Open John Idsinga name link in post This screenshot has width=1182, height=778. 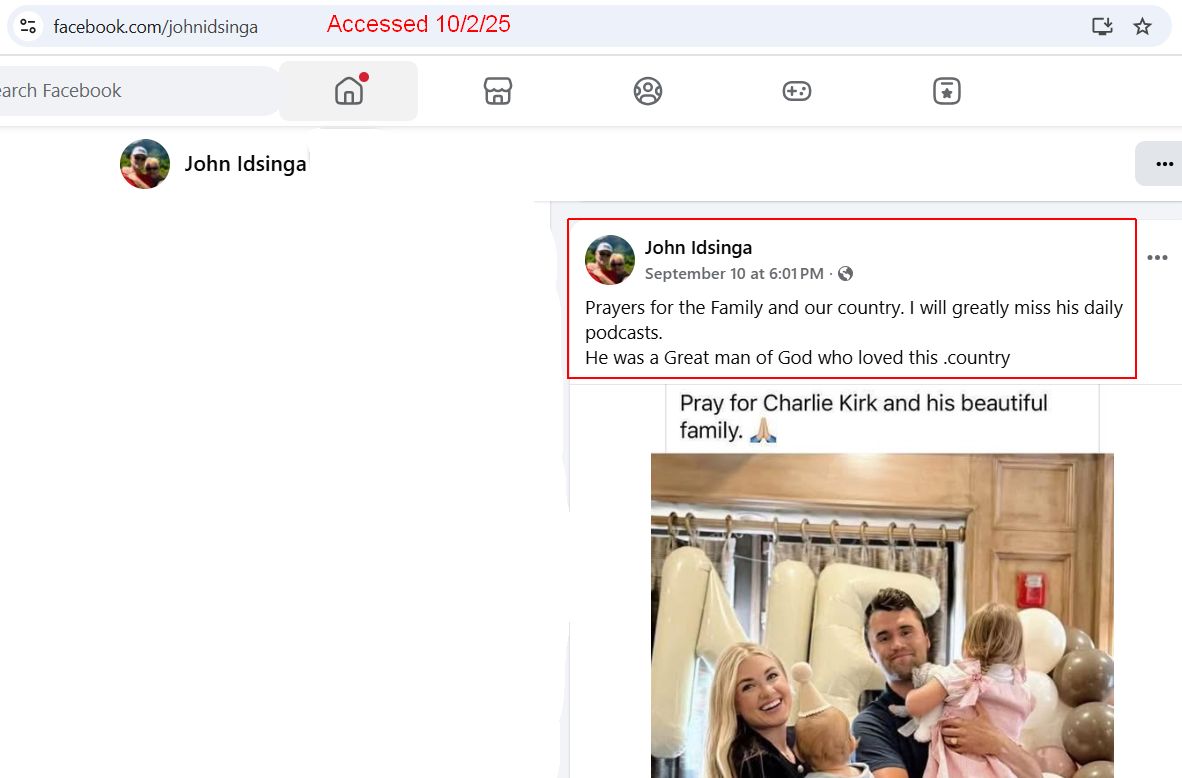coord(698,247)
